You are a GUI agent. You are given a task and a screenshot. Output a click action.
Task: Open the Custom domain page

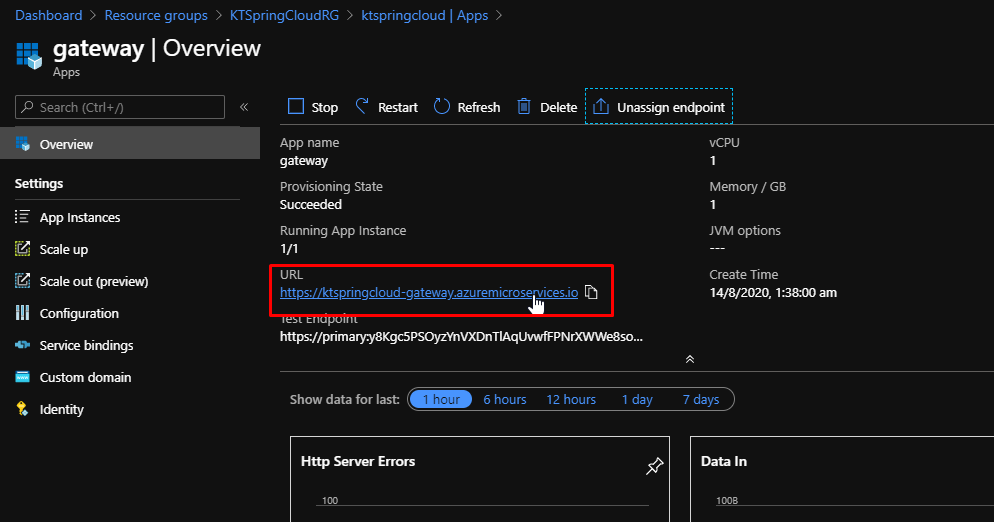[85, 377]
